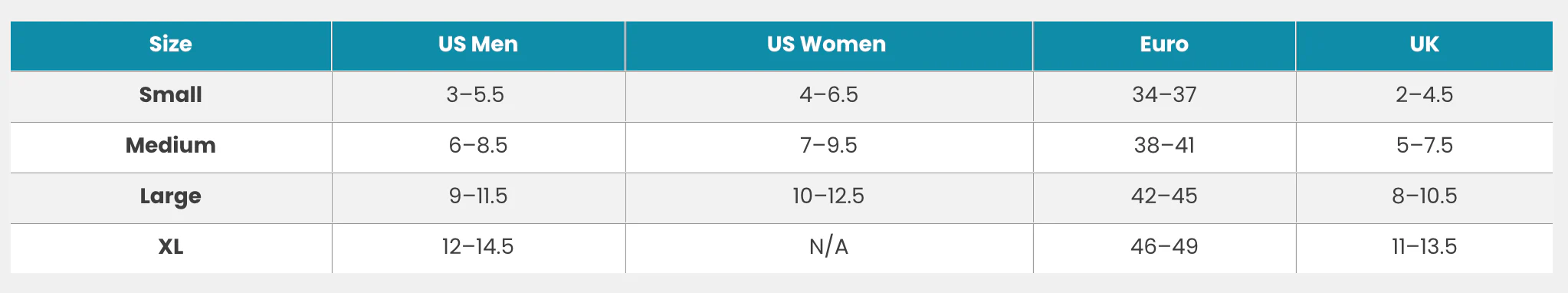This screenshot has width=1568, height=293.
Task: Select the 10–12.5 US Women cell
Action: 829,196
